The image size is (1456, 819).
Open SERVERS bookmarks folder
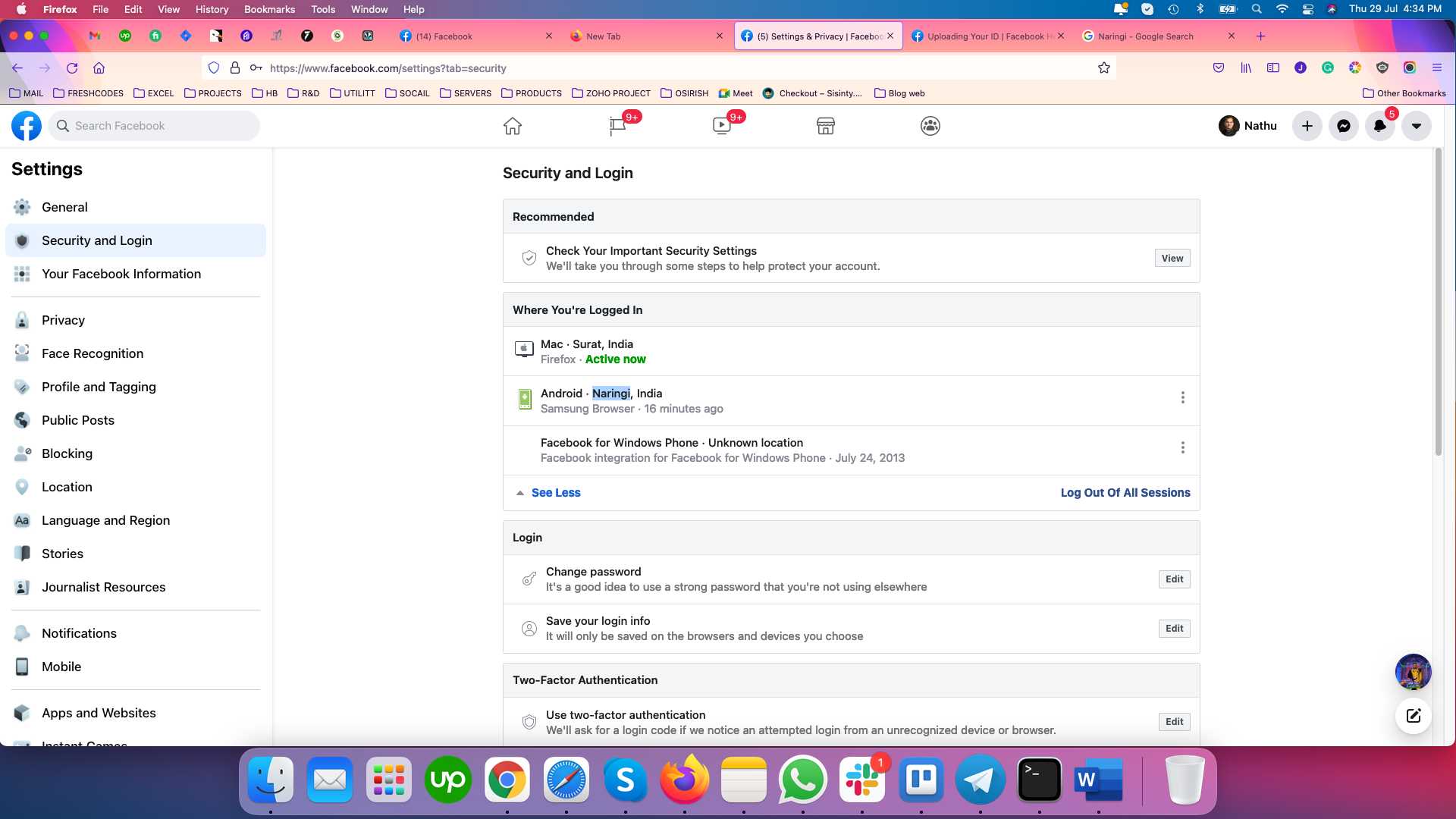[466, 93]
